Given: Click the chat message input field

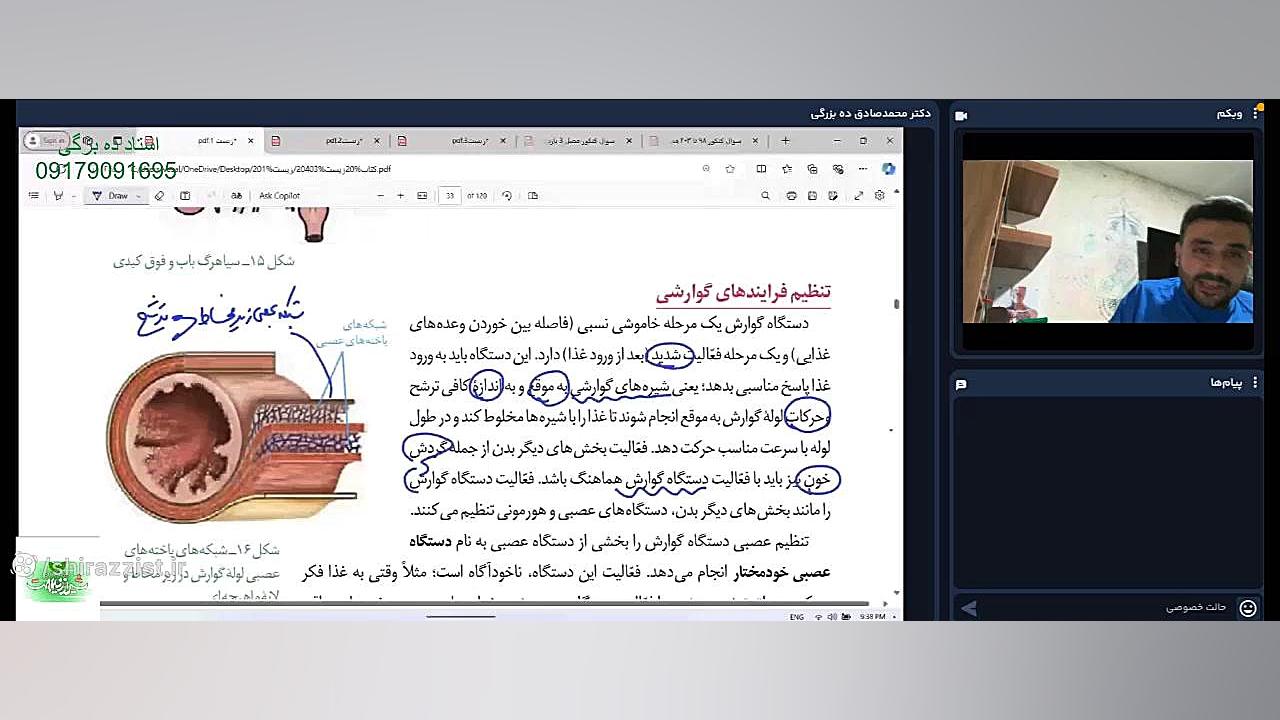Looking at the screenshot, I should coord(1108,608).
